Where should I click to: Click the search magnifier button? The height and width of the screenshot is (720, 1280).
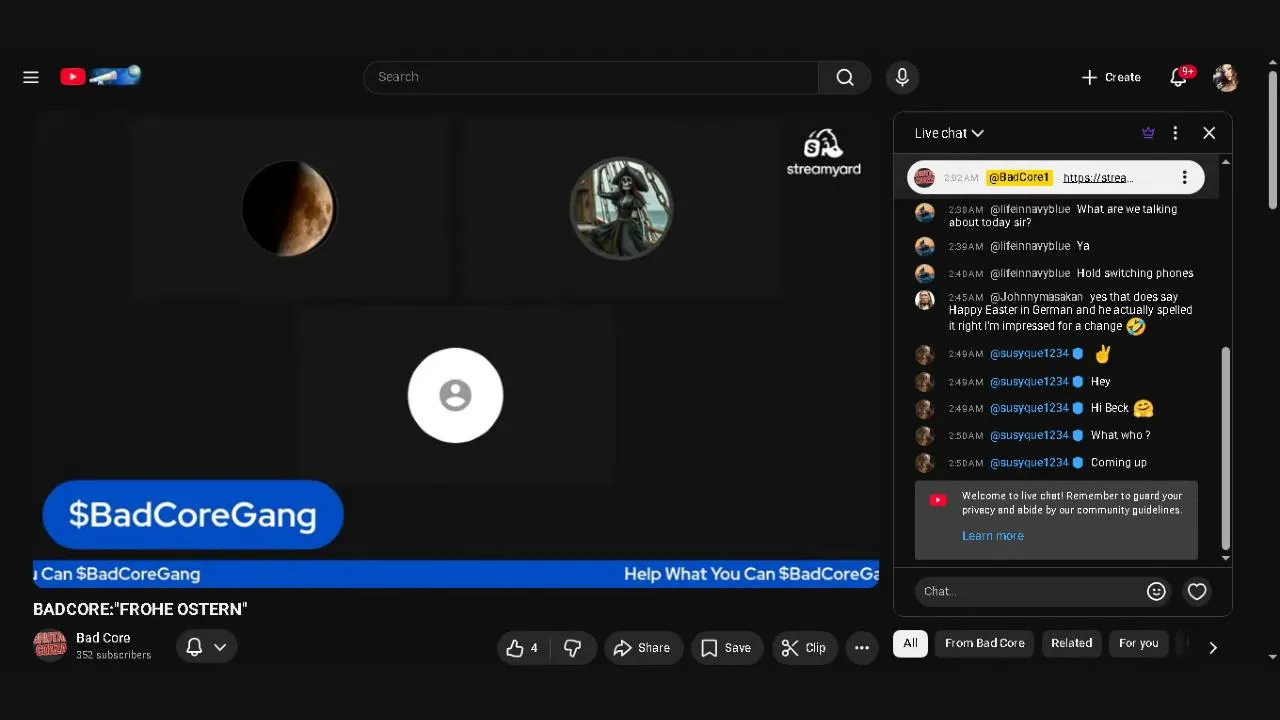click(x=845, y=77)
